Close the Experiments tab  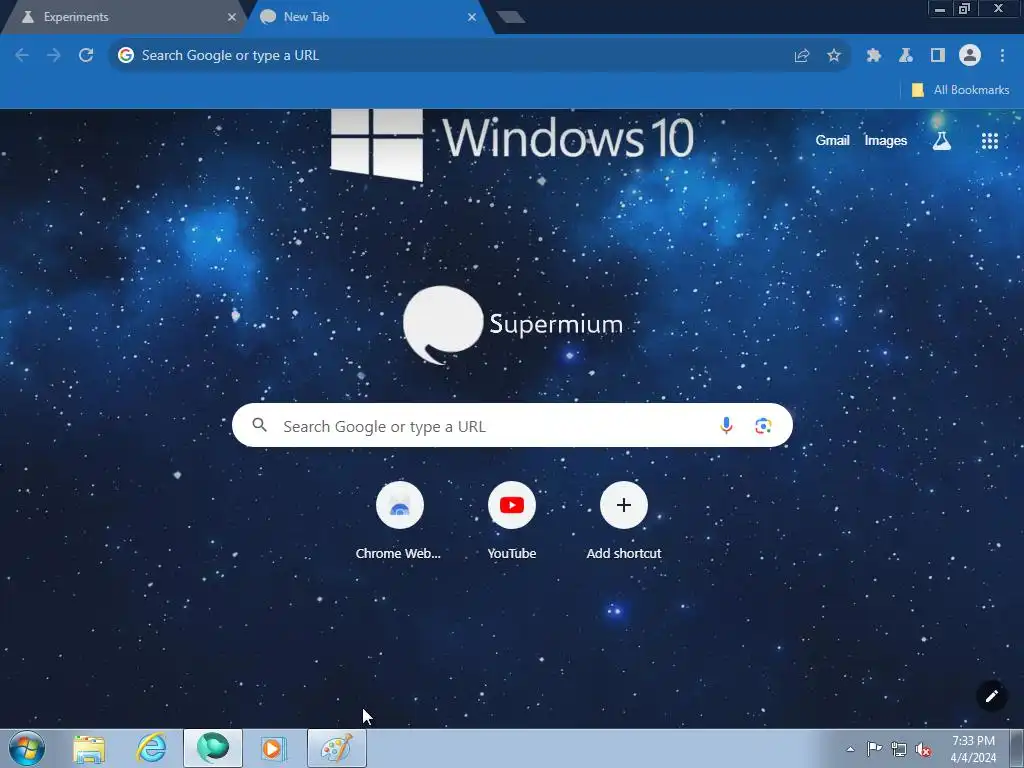(x=231, y=17)
